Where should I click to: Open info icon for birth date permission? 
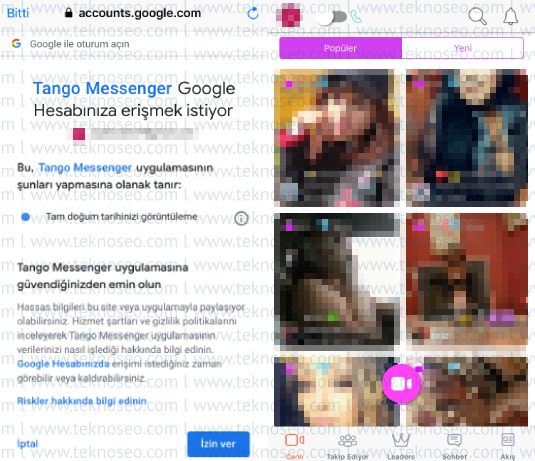(241, 218)
